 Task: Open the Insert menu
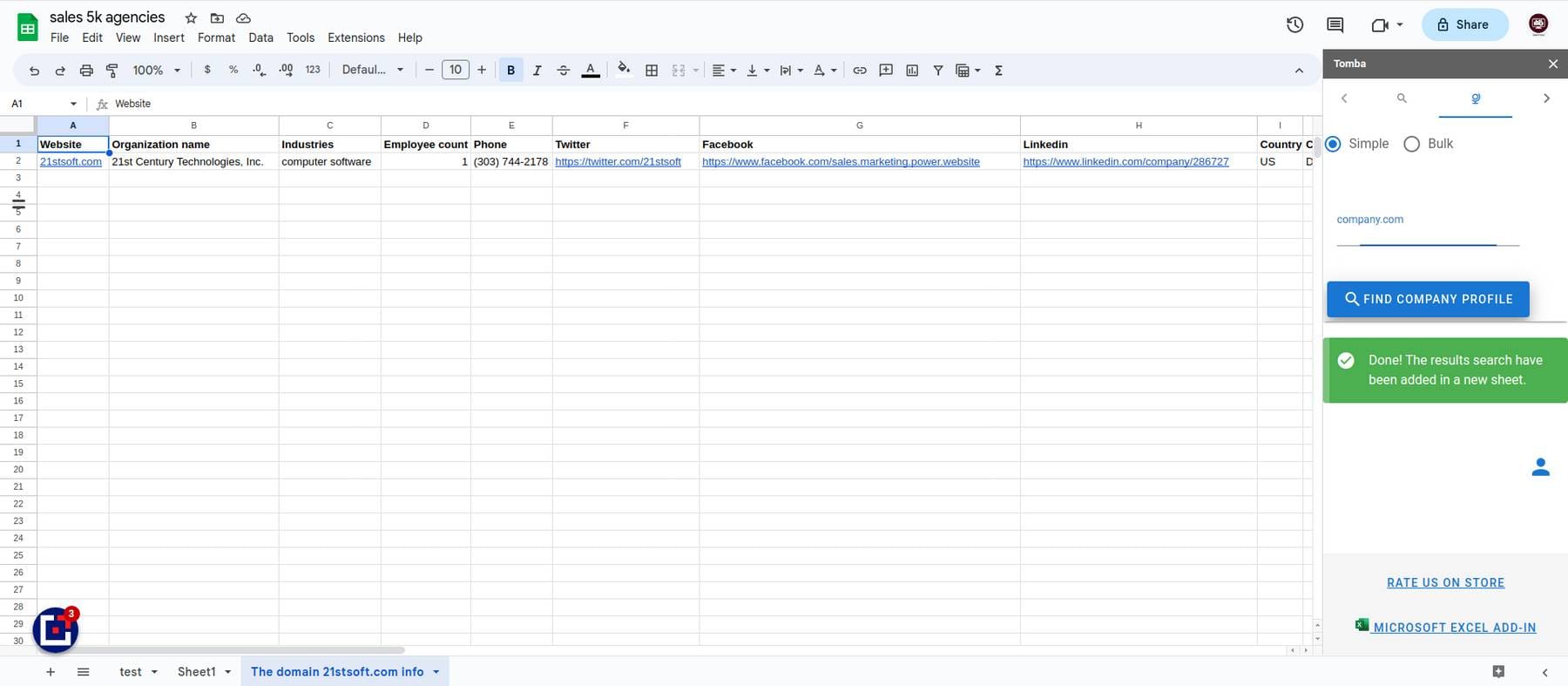(x=169, y=37)
